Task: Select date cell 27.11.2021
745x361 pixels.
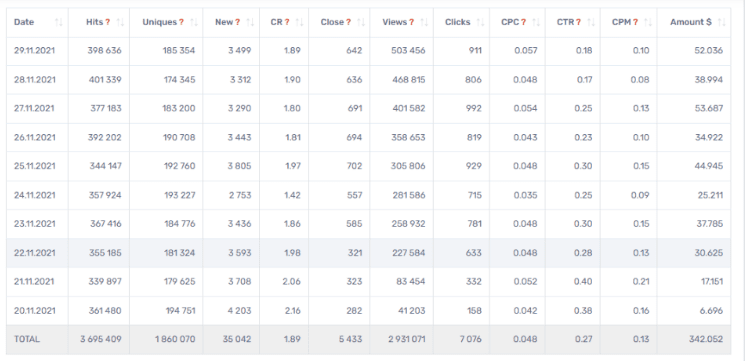Action: (35, 108)
